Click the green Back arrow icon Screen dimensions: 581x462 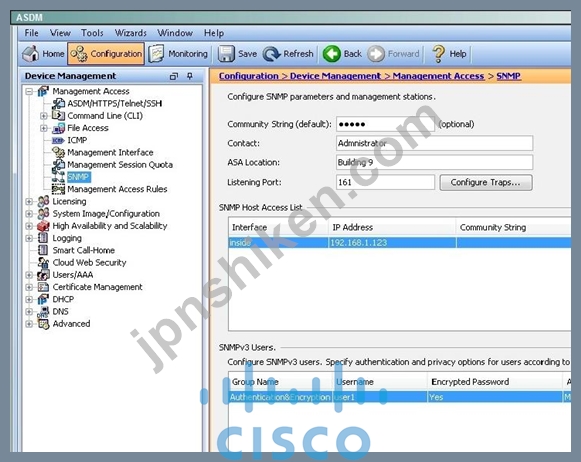[332, 54]
